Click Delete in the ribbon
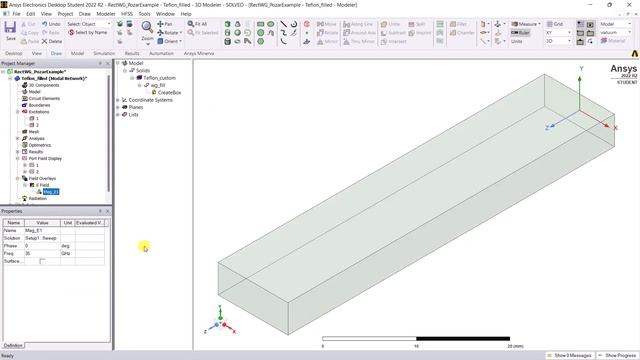This screenshot has height=360, width=640. [51, 41]
